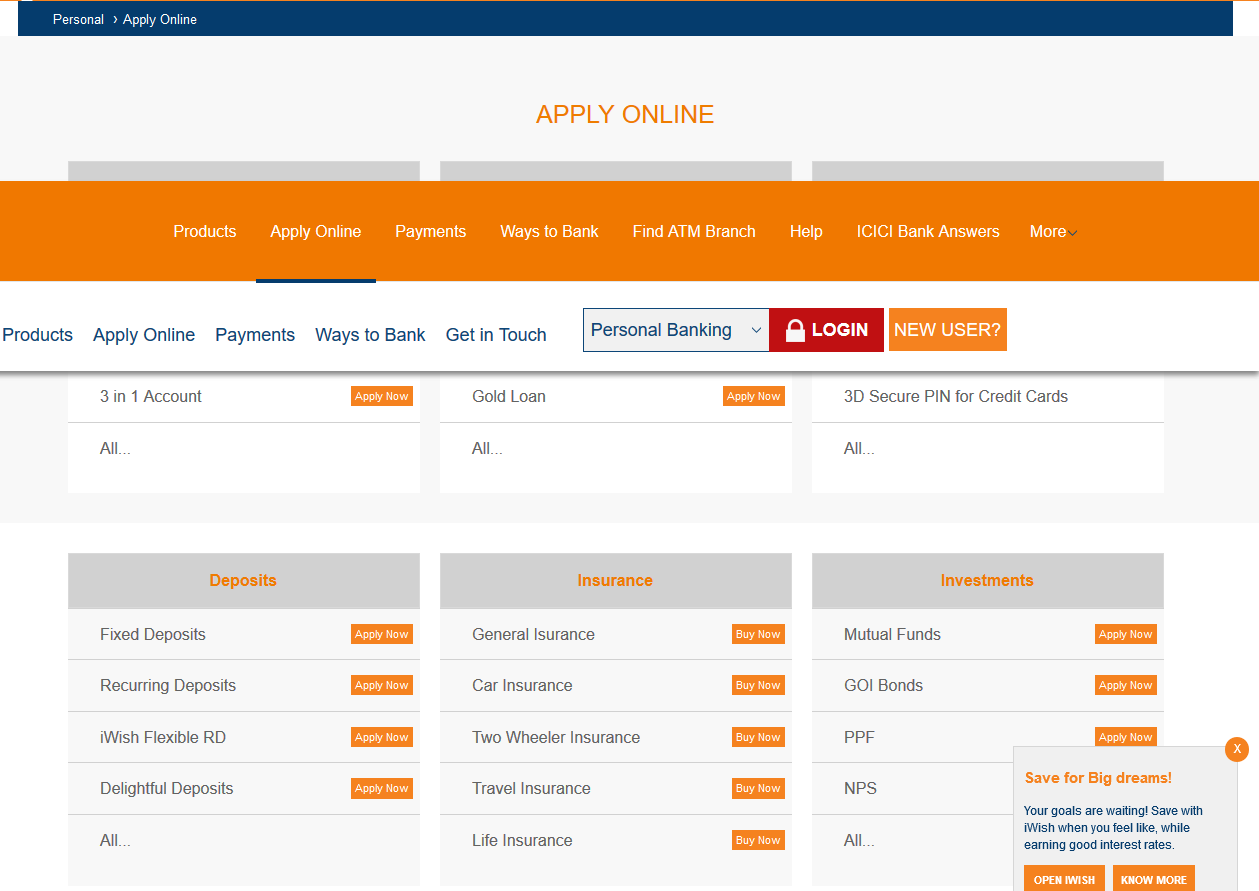The width and height of the screenshot is (1259, 891).
Task: Open the Personal Banking dropdown
Action: tap(676, 330)
